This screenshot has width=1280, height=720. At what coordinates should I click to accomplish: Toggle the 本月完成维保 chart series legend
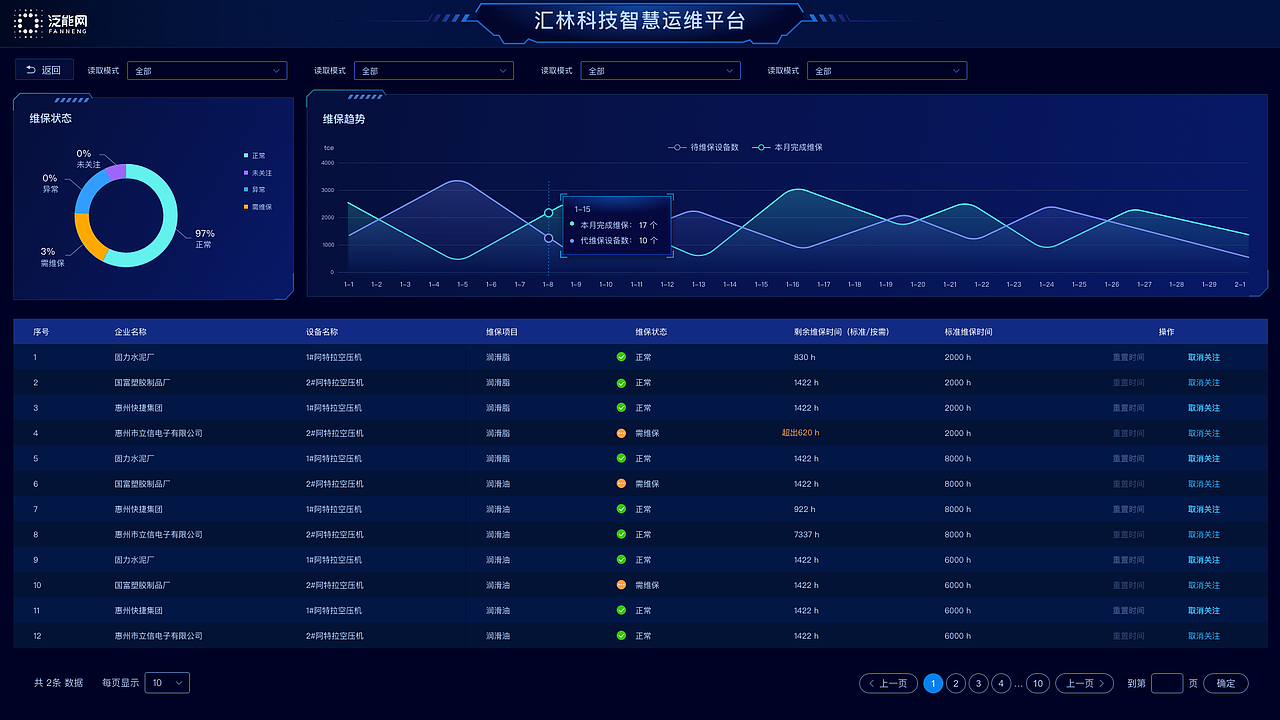pyautogui.click(x=787, y=147)
